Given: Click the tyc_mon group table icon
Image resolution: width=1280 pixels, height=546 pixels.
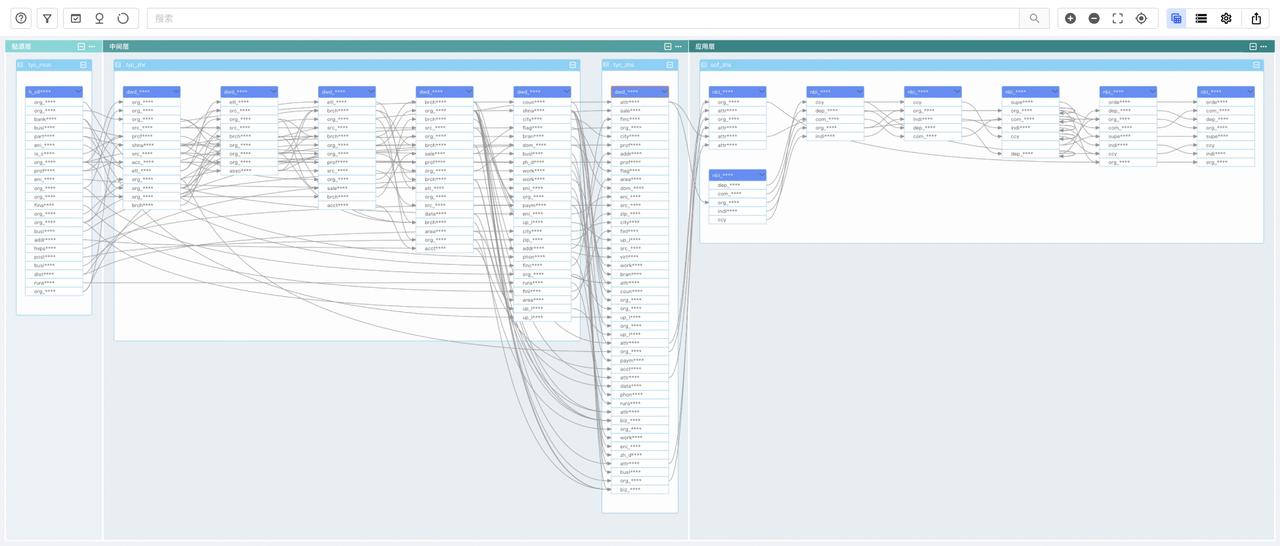Looking at the screenshot, I should click(x=21, y=64).
